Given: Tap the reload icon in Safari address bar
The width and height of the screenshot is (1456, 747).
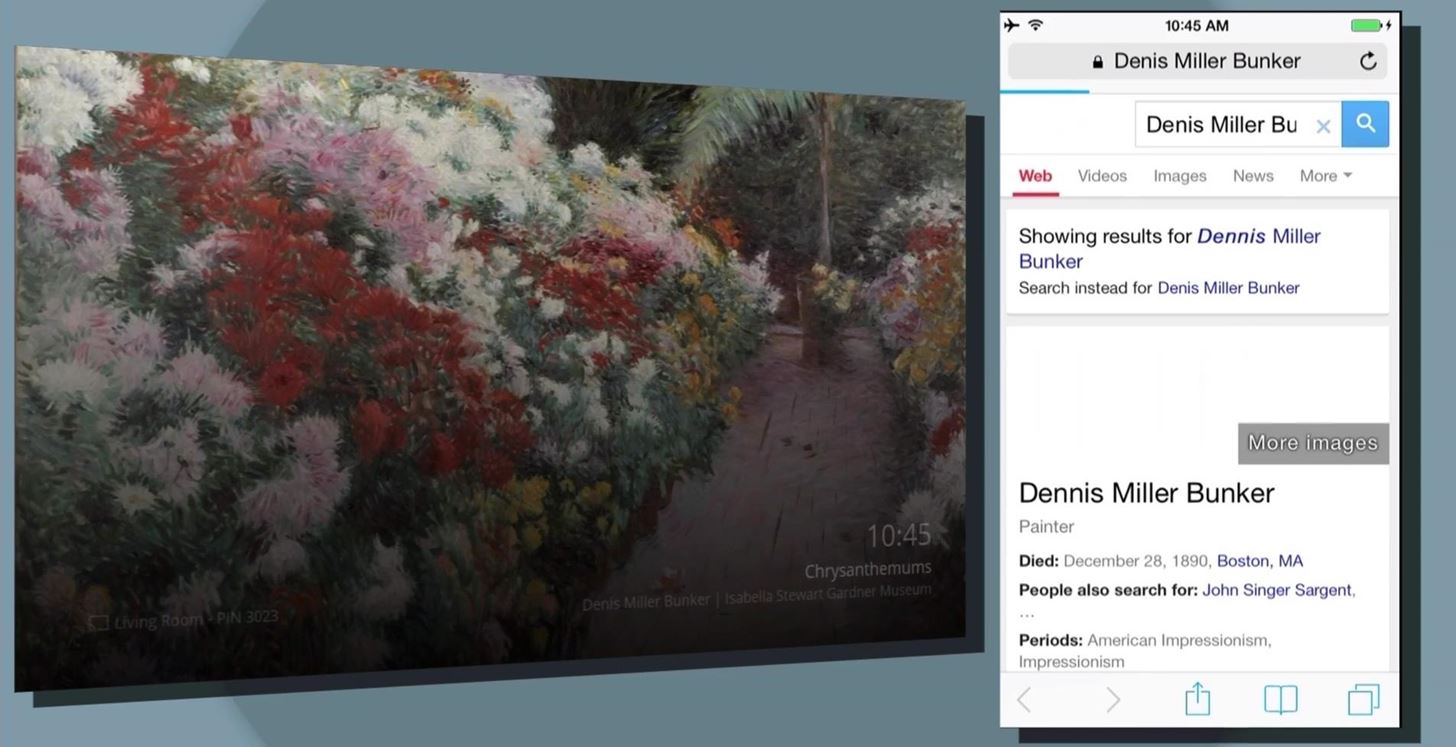Looking at the screenshot, I should [1368, 61].
